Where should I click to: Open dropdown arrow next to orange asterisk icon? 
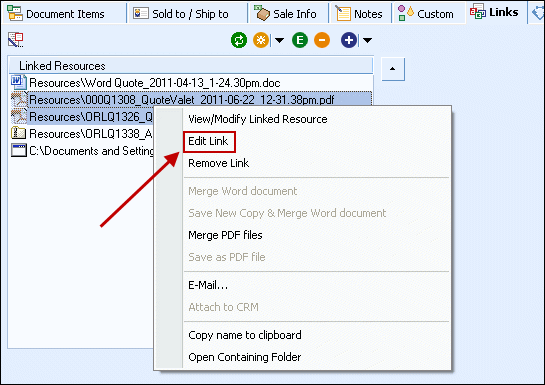pyautogui.click(x=279, y=40)
